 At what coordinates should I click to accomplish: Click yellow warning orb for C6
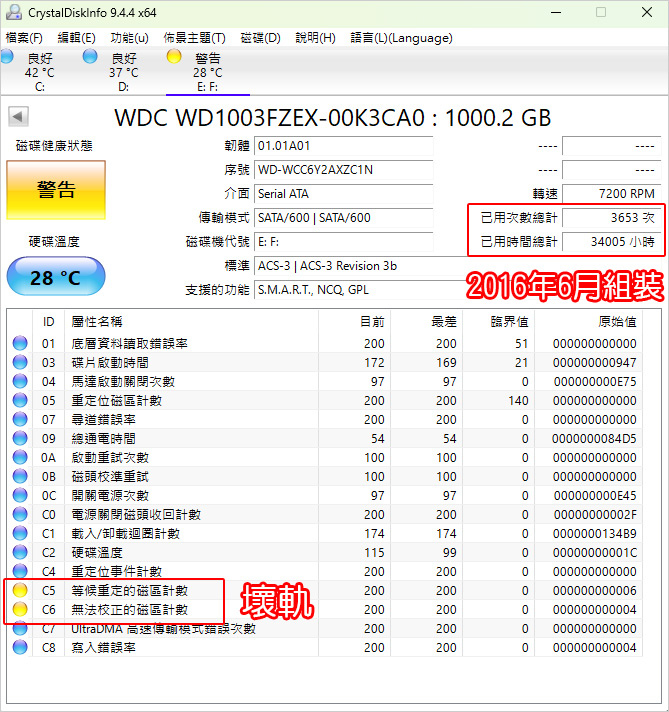[20, 609]
